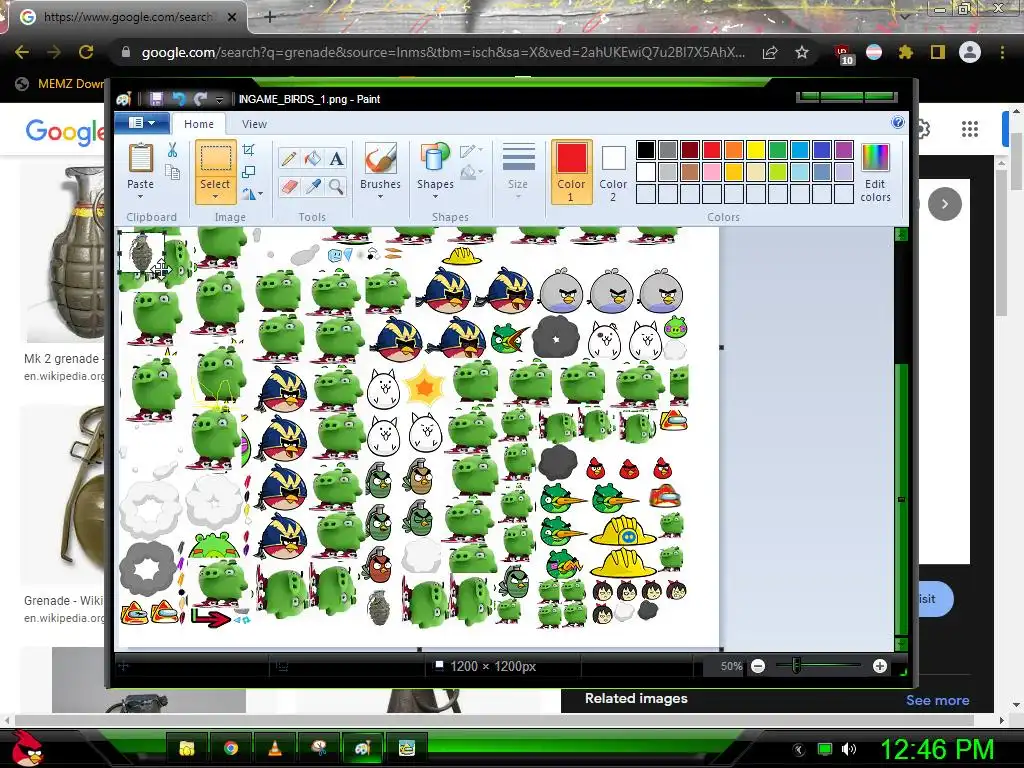Click the round next arrow in Google panel
1024x768 pixels.
[x=944, y=204]
